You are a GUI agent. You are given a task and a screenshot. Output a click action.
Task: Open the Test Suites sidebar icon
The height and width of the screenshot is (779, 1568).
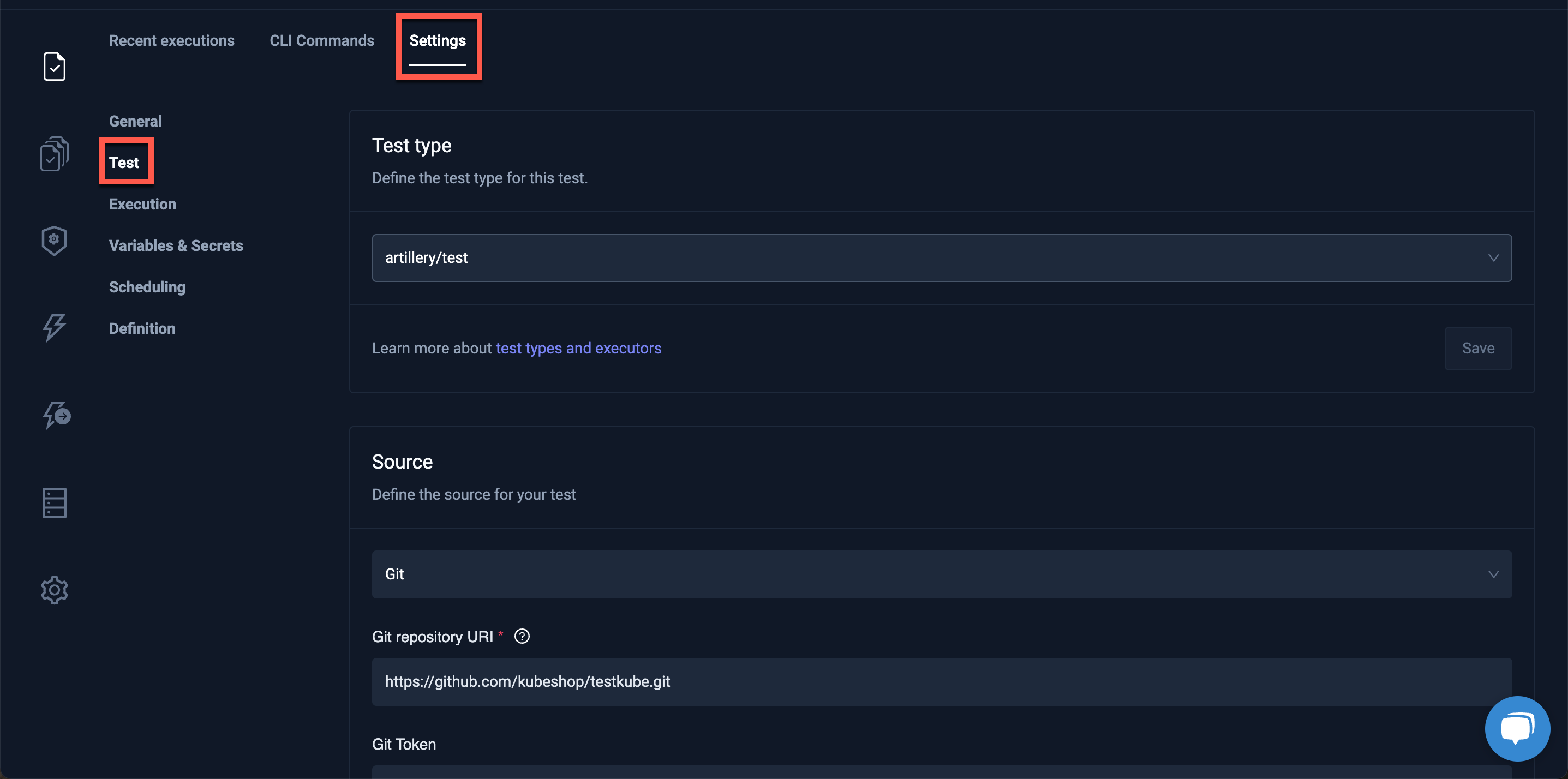[54, 154]
